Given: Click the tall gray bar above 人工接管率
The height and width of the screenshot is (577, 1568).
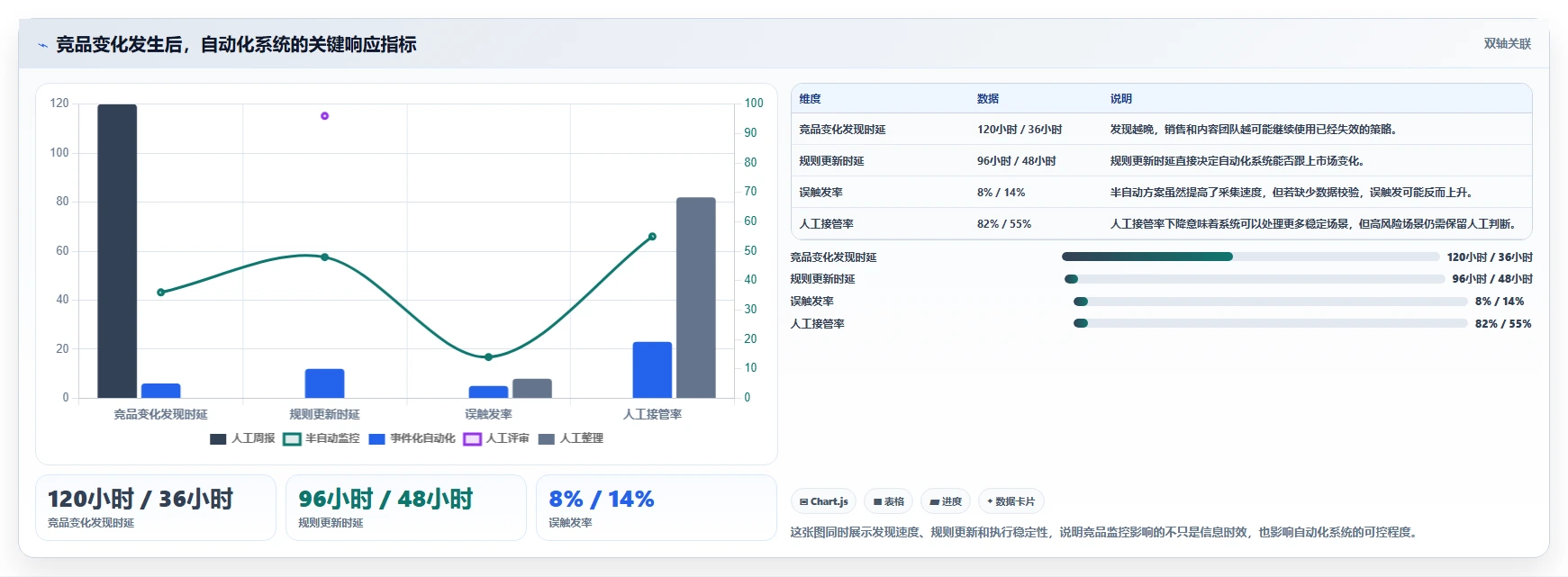Looking at the screenshot, I should (x=696, y=297).
